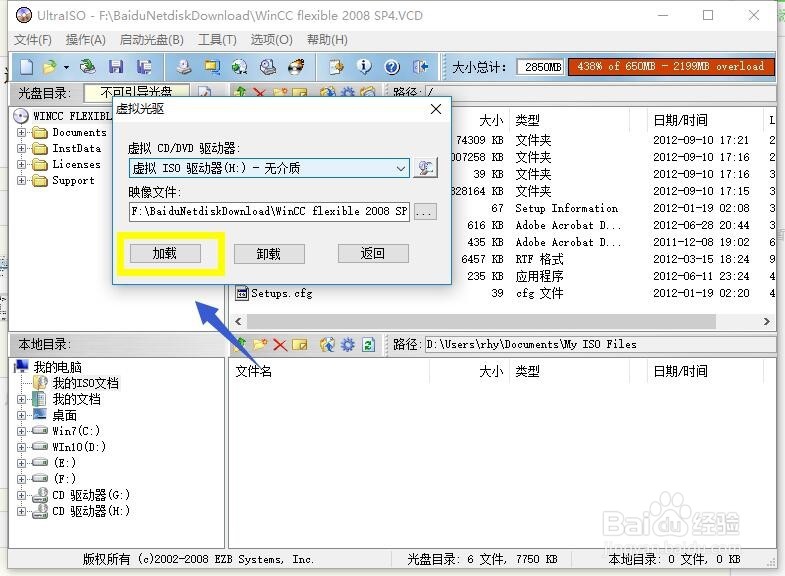
Task: Click the left arrow of the file list scrollbar
Action: (238, 321)
